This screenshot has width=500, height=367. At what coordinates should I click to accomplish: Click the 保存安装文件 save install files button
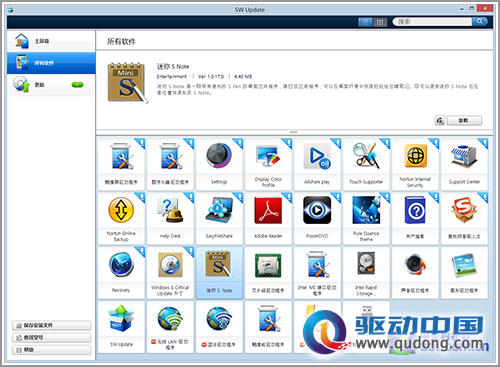click(51, 325)
